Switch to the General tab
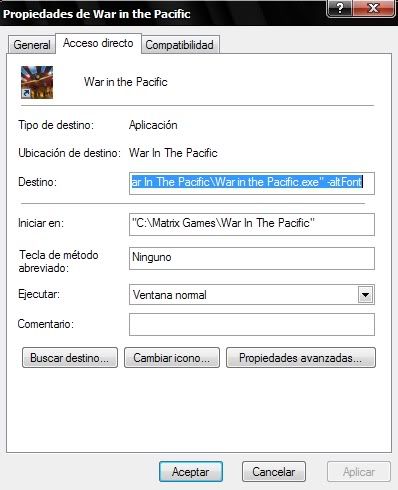398x490 pixels. 32,45
